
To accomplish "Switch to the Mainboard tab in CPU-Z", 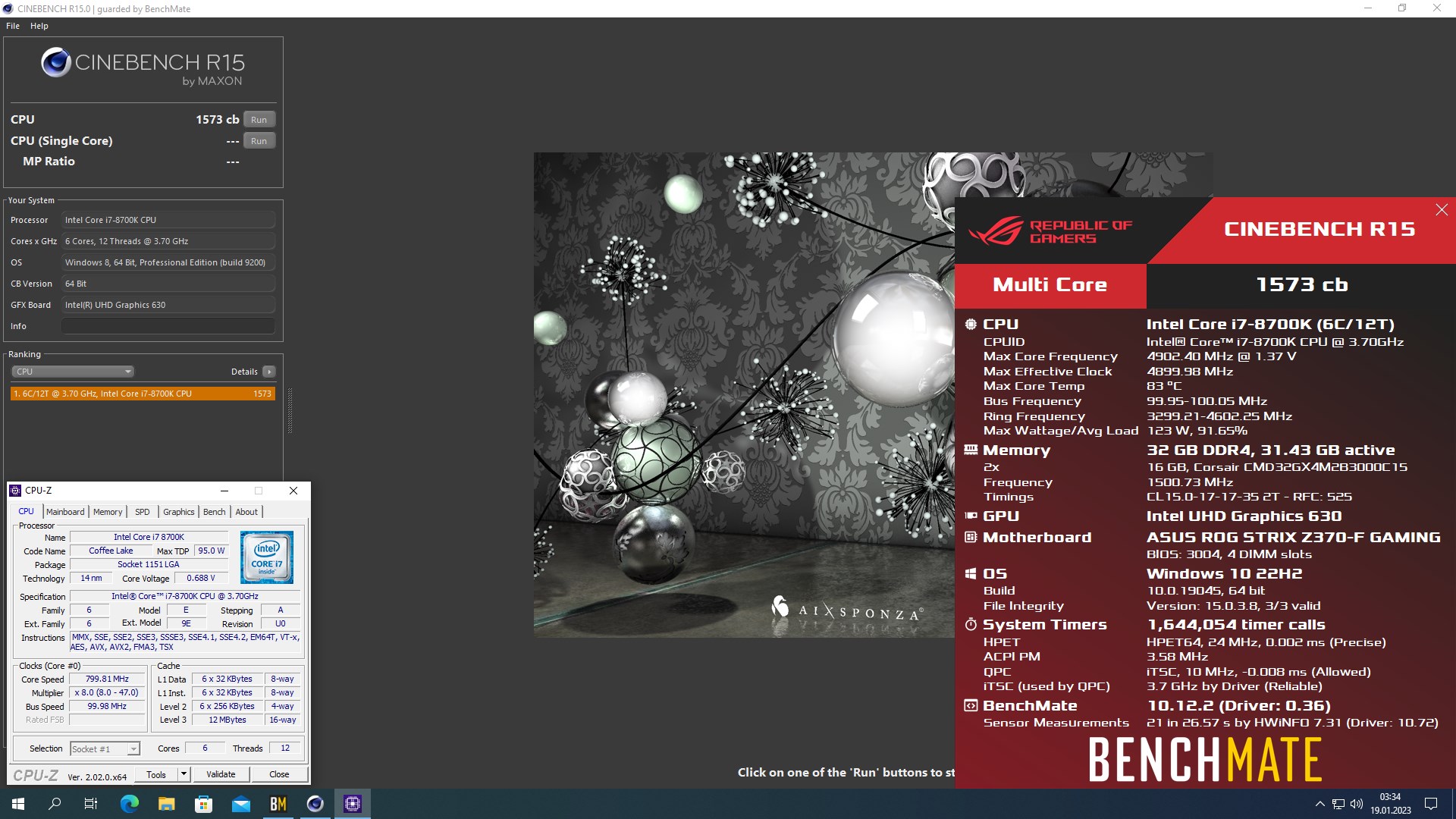I will point(65,512).
